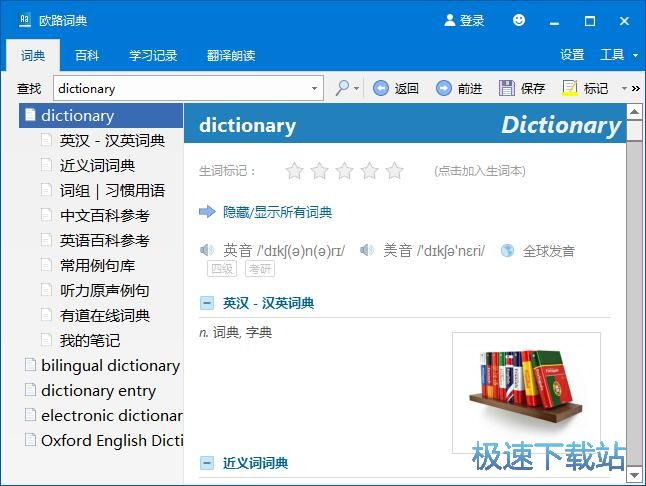Collapse the 近义词词典 section

click(207, 463)
